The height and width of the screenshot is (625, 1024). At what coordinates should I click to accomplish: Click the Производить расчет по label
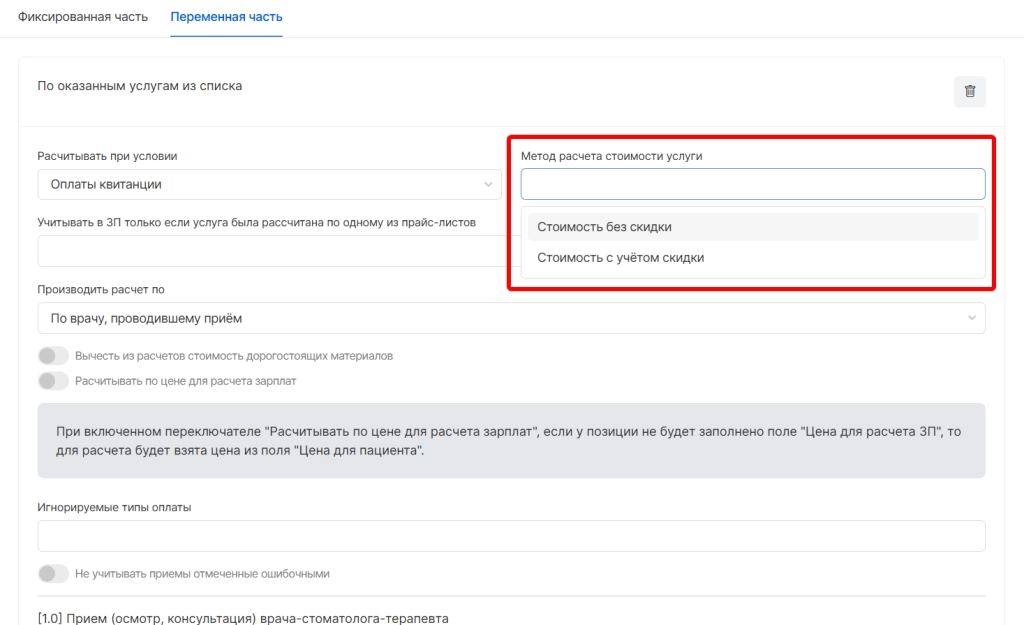[101, 289]
